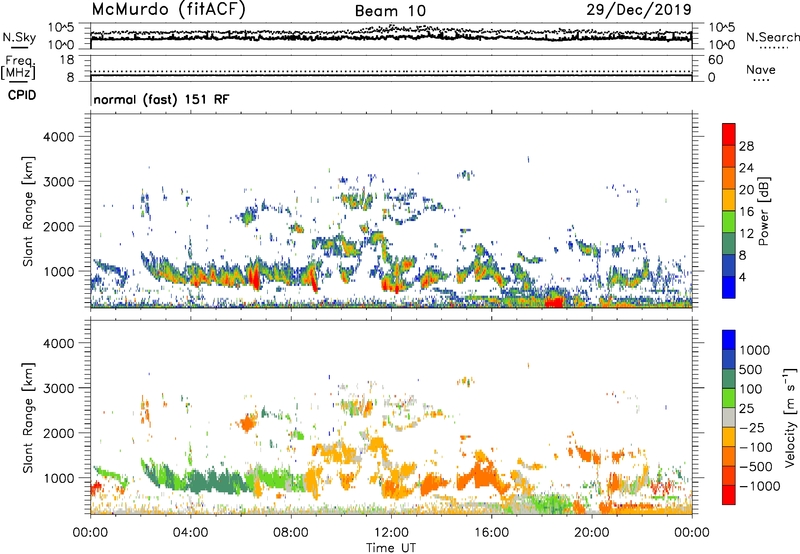
Task: Click the 3000 tick on power panel axis
Action: [58, 182]
